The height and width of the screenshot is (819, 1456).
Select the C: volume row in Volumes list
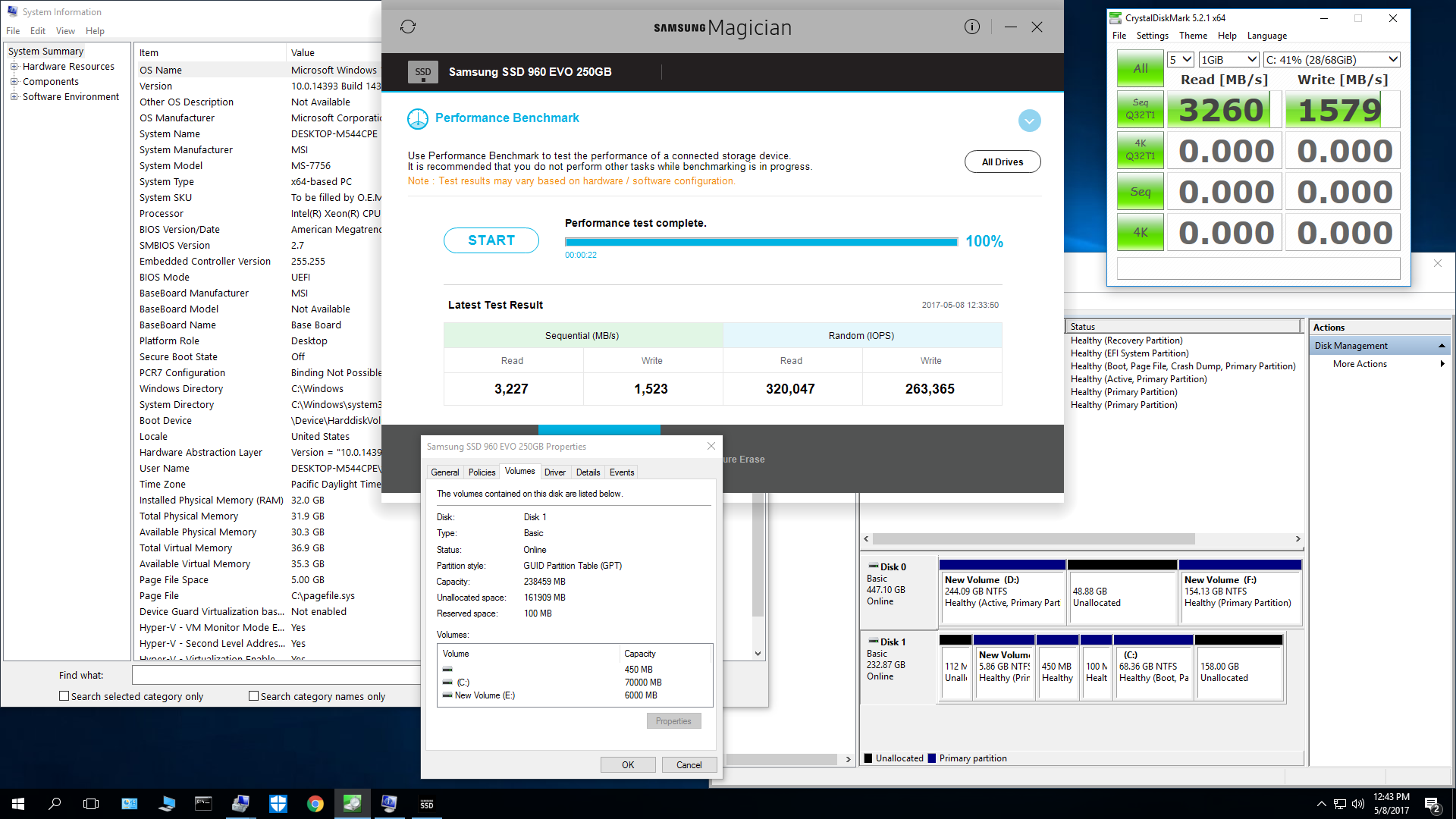pos(576,682)
